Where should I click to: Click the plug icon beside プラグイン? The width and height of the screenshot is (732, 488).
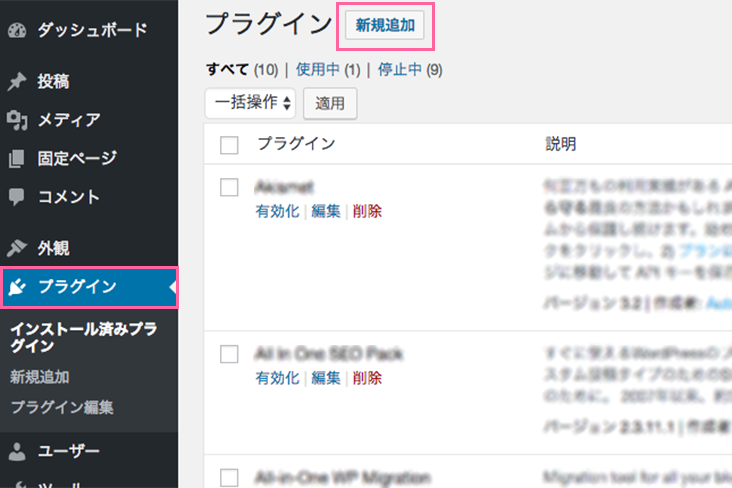click(x=17, y=287)
